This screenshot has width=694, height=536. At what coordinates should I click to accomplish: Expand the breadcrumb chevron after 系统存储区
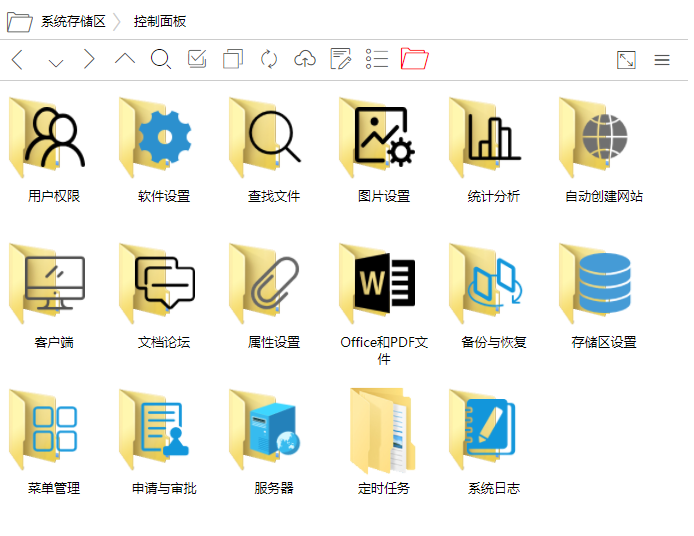pos(117,22)
